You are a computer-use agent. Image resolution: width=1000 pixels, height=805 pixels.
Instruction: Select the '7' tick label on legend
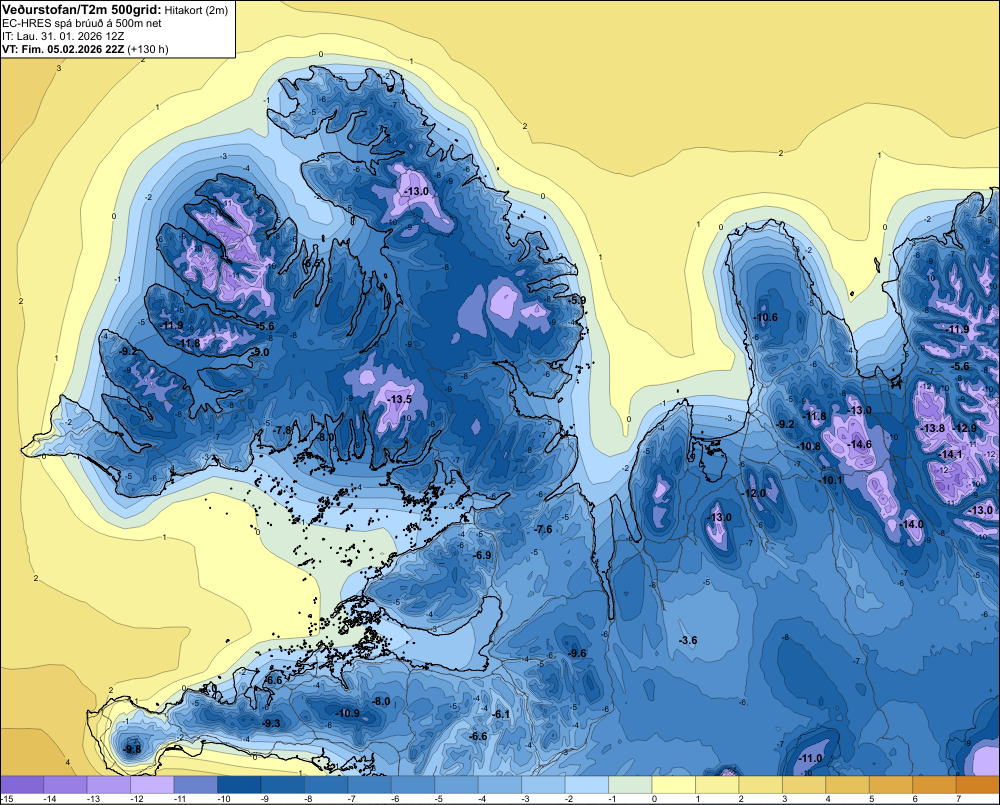[x=959, y=799]
